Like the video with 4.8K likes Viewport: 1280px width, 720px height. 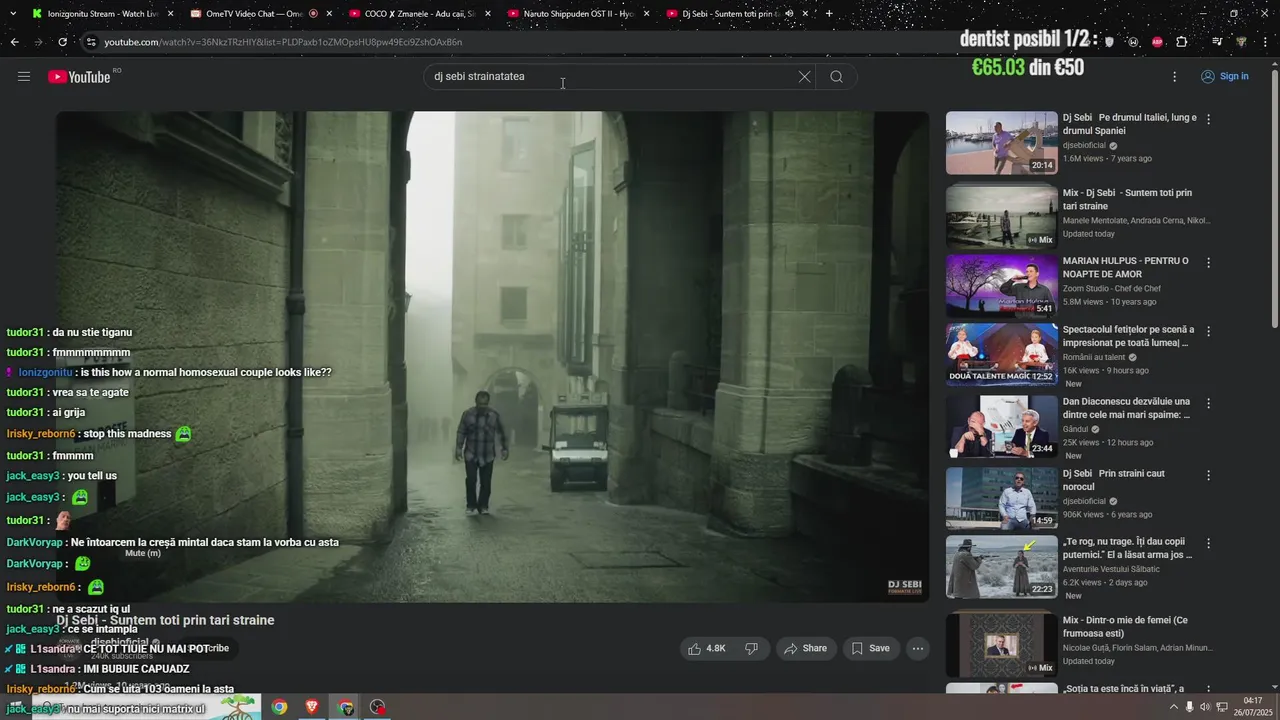[x=706, y=648]
